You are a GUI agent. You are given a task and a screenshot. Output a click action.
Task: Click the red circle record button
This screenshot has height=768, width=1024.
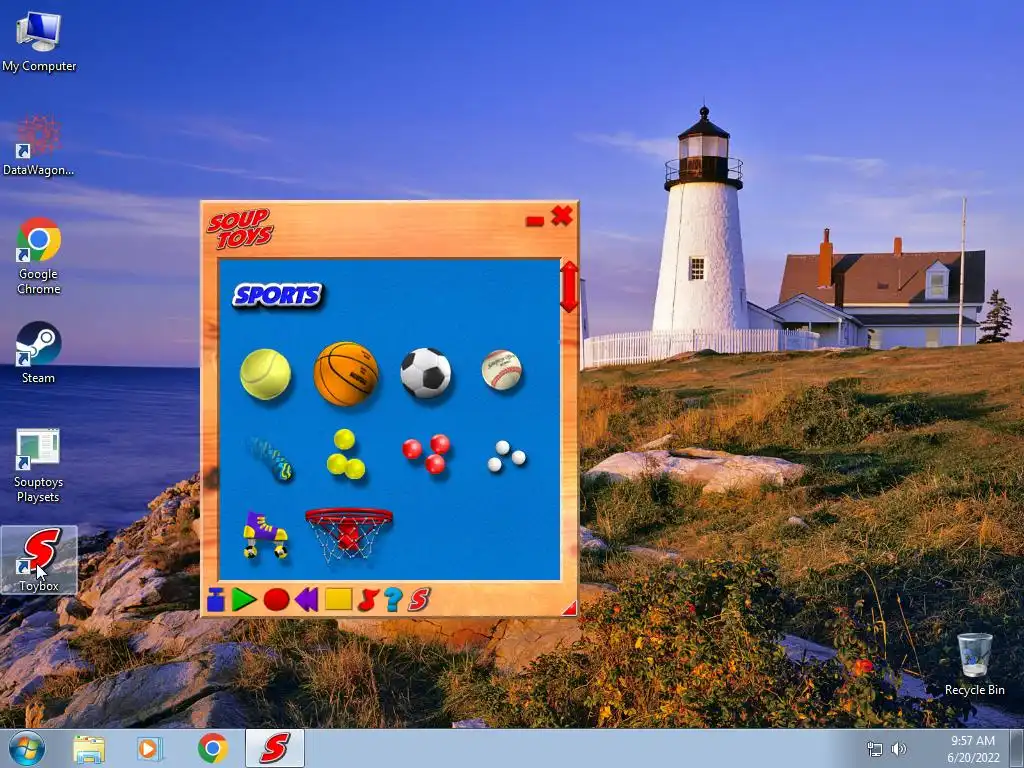[x=276, y=600]
